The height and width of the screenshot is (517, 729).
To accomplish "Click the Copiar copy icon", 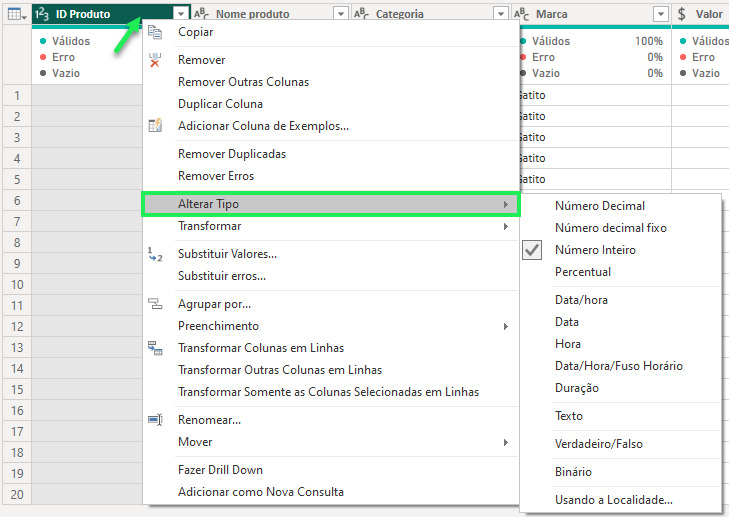I will pyautogui.click(x=155, y=32).
